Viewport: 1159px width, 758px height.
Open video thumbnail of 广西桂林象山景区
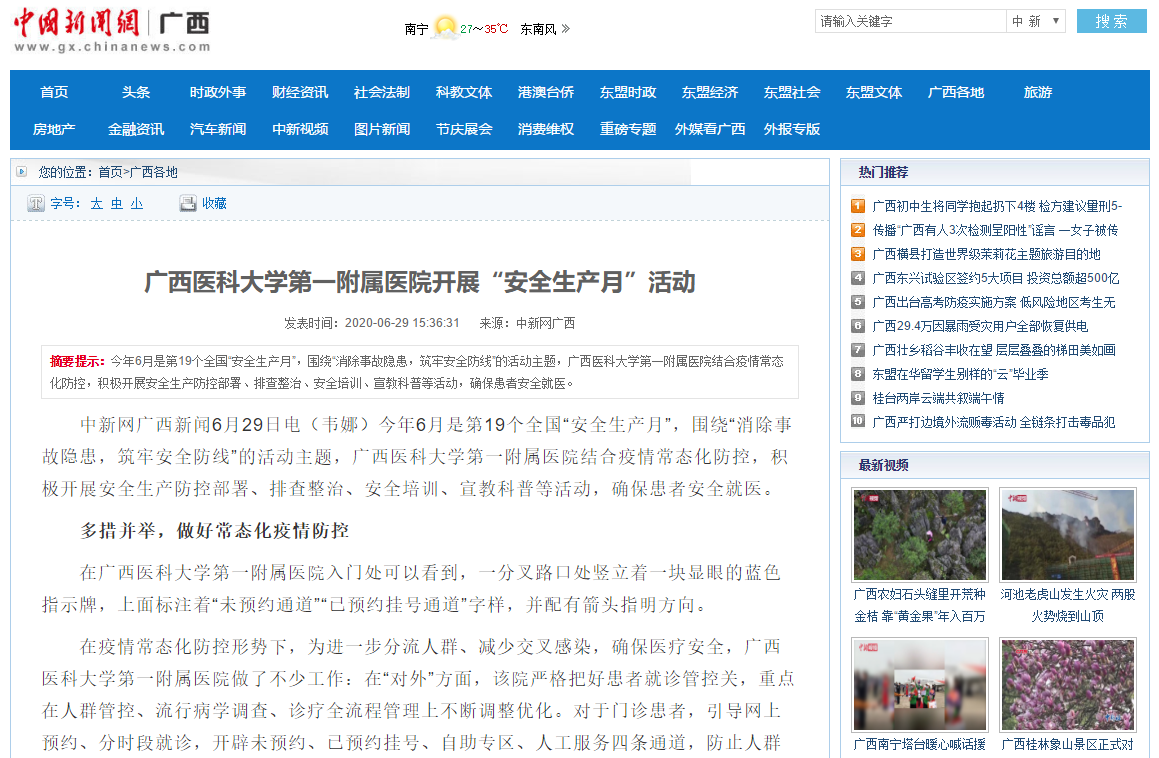pos(1067,685)
